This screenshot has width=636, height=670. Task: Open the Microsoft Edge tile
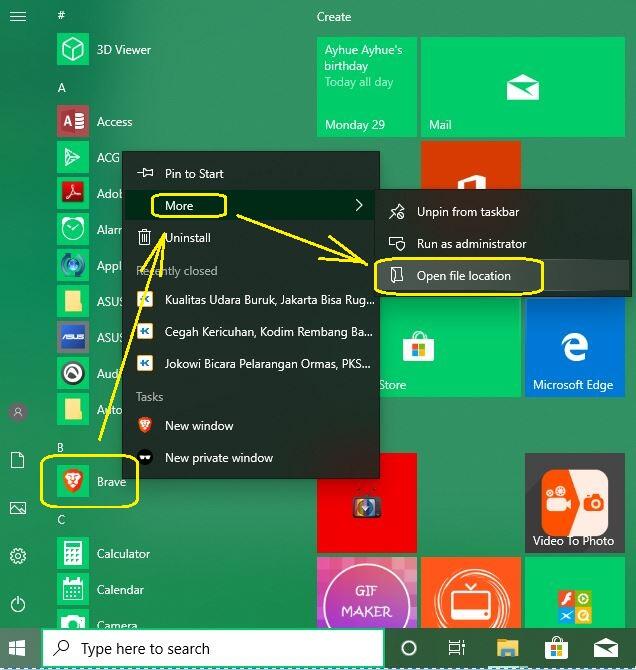pos(575,347)
